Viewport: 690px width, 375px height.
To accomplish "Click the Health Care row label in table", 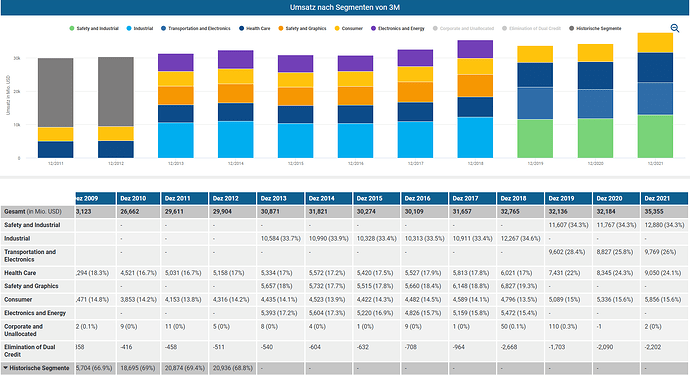I will point(20,273).
